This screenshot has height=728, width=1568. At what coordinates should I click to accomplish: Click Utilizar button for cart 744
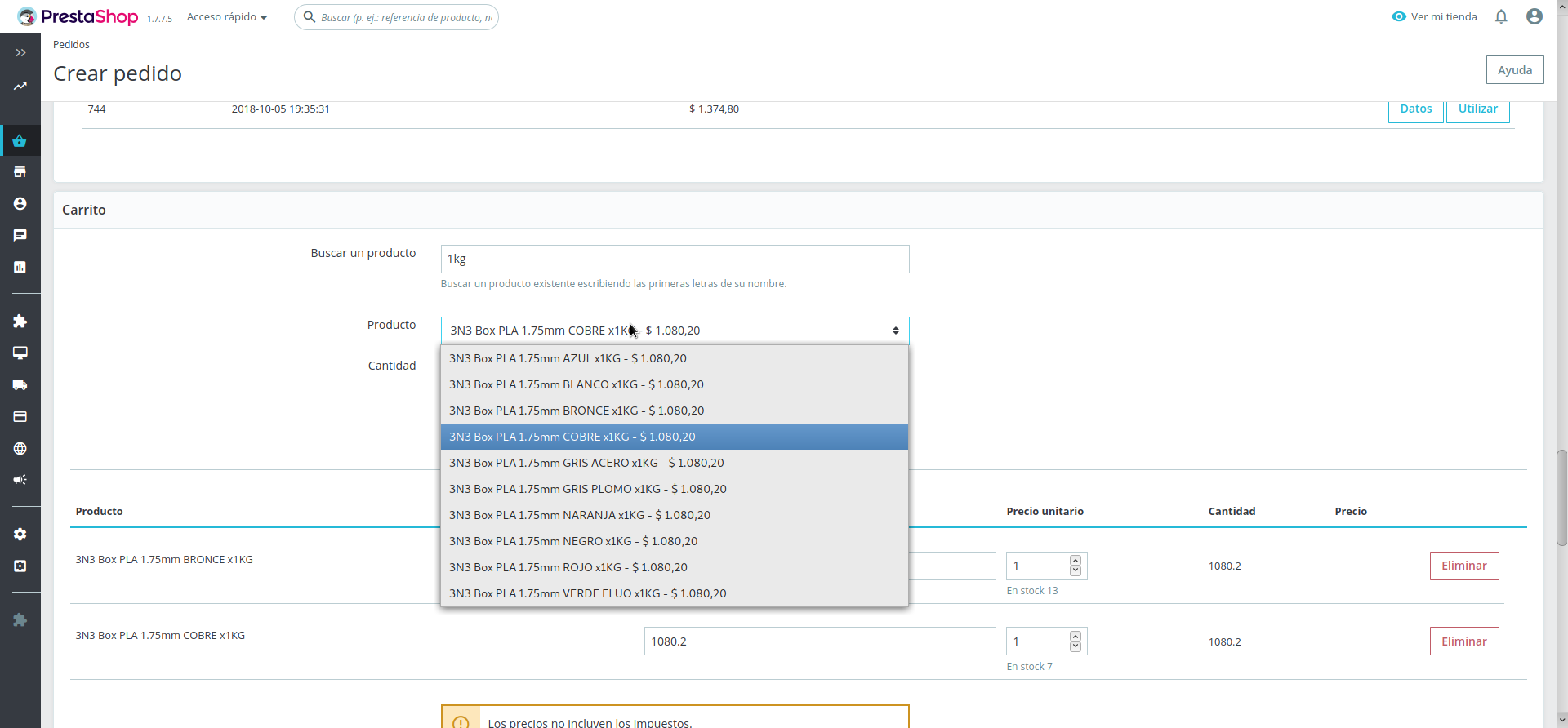click(x=1478, y=109)
